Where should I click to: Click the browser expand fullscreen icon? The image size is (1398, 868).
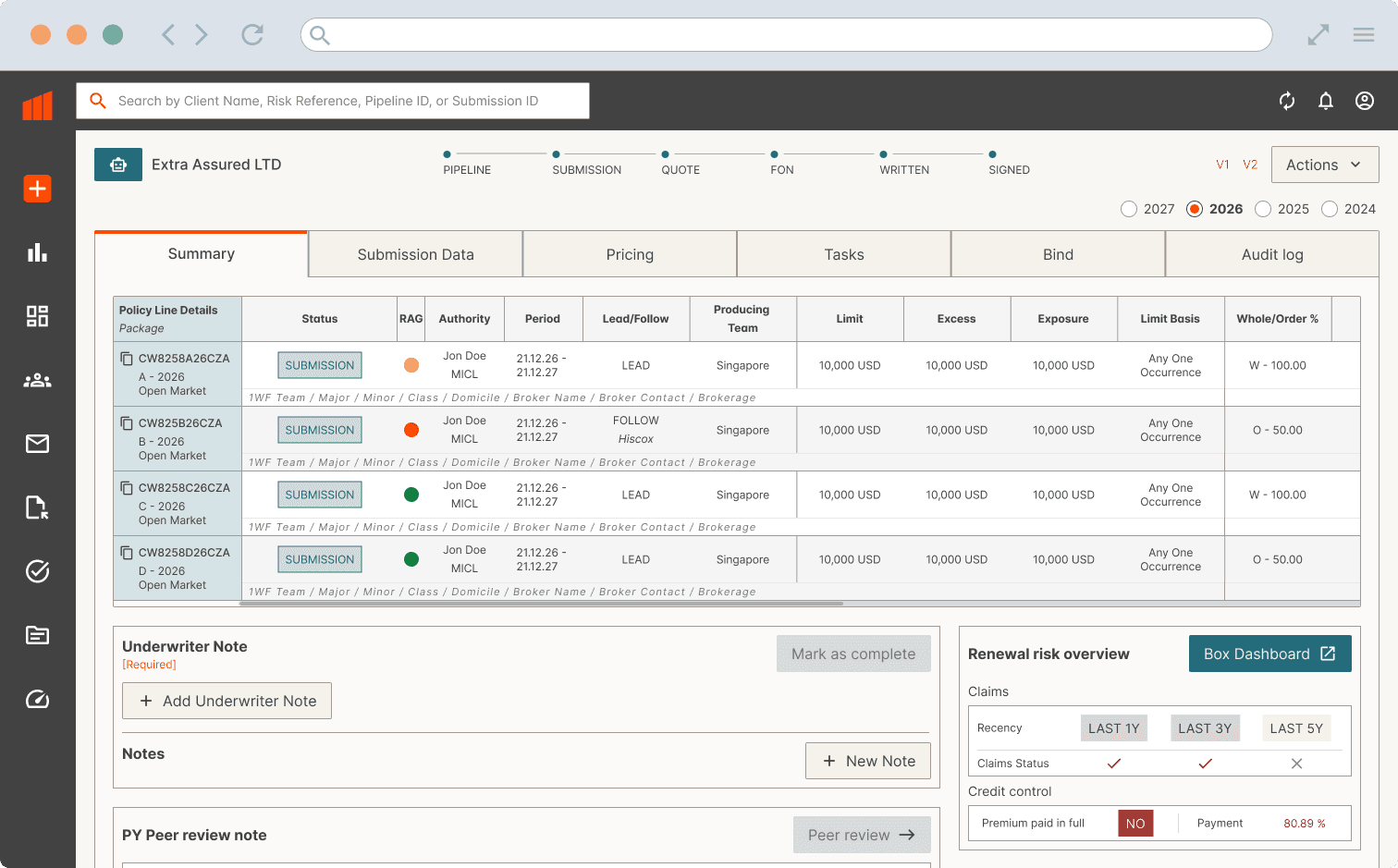1318,35
